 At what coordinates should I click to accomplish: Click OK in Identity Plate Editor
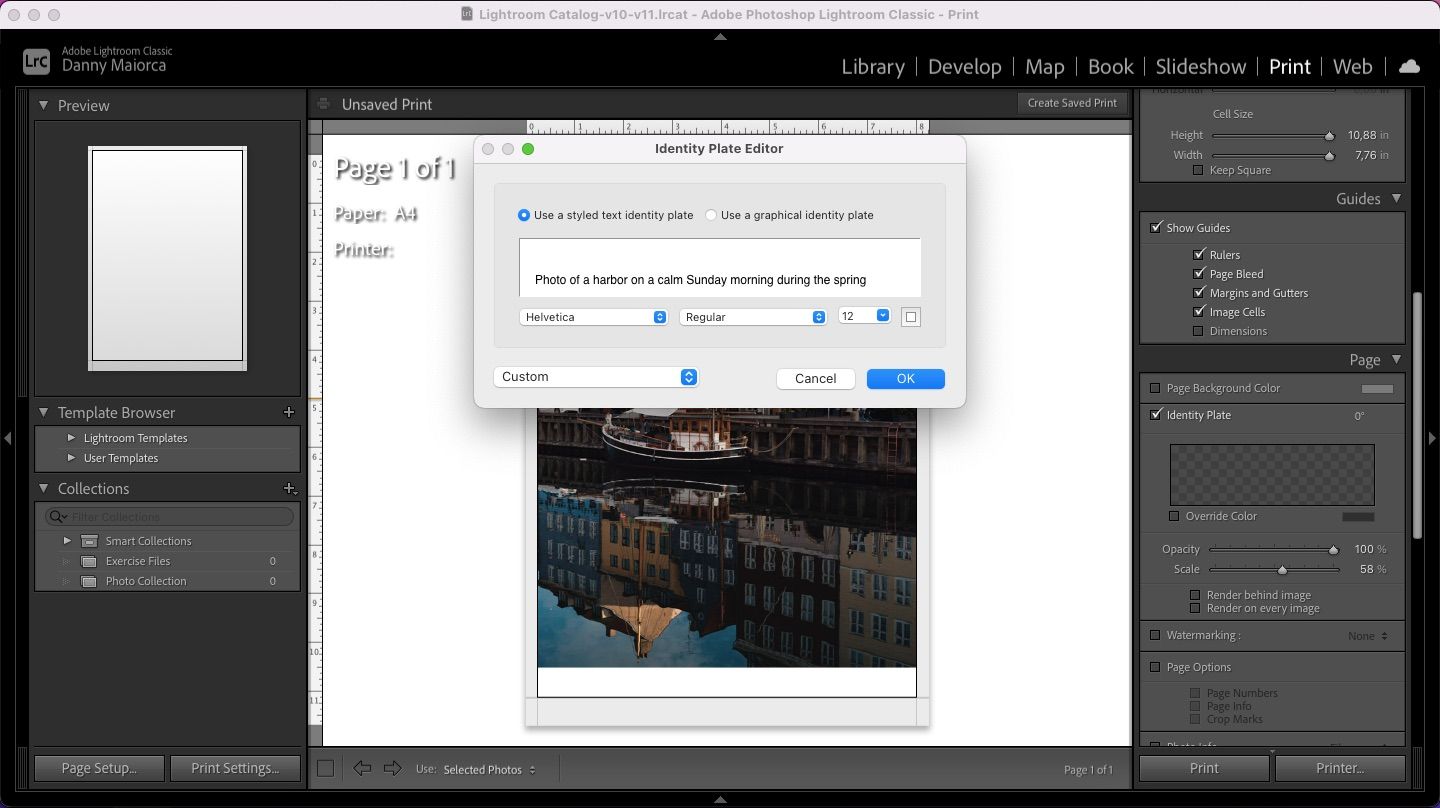click(906, 378)
